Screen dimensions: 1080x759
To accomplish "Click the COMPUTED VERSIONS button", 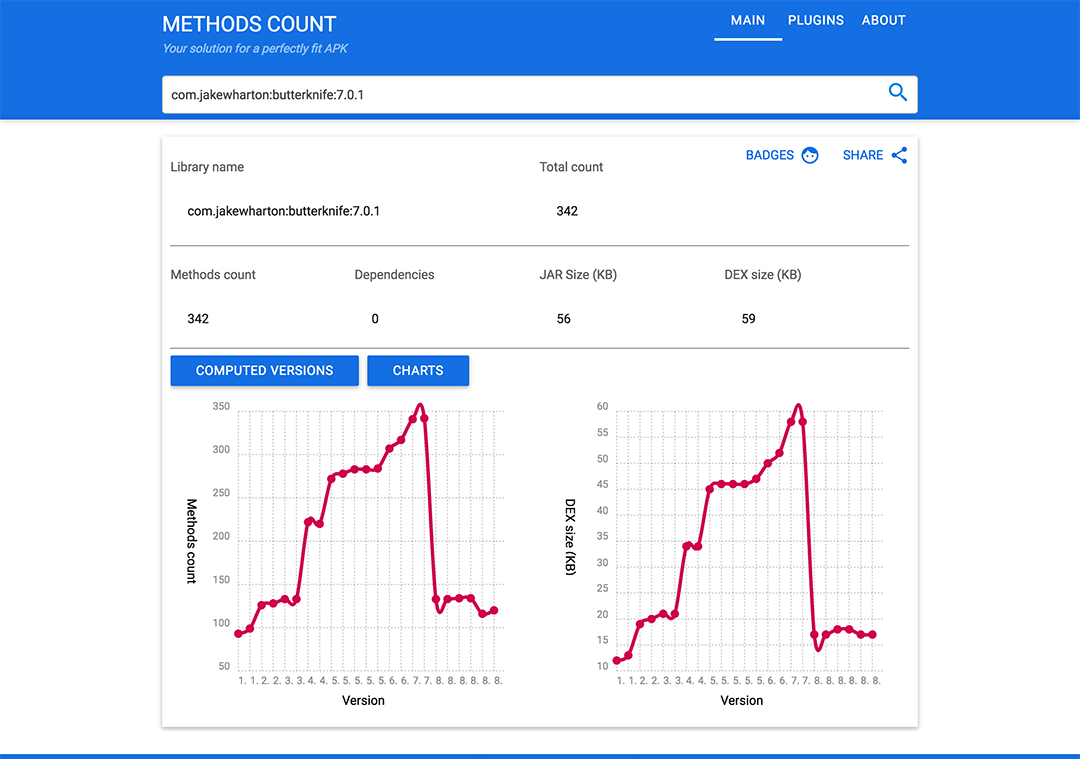I will 264,371.
